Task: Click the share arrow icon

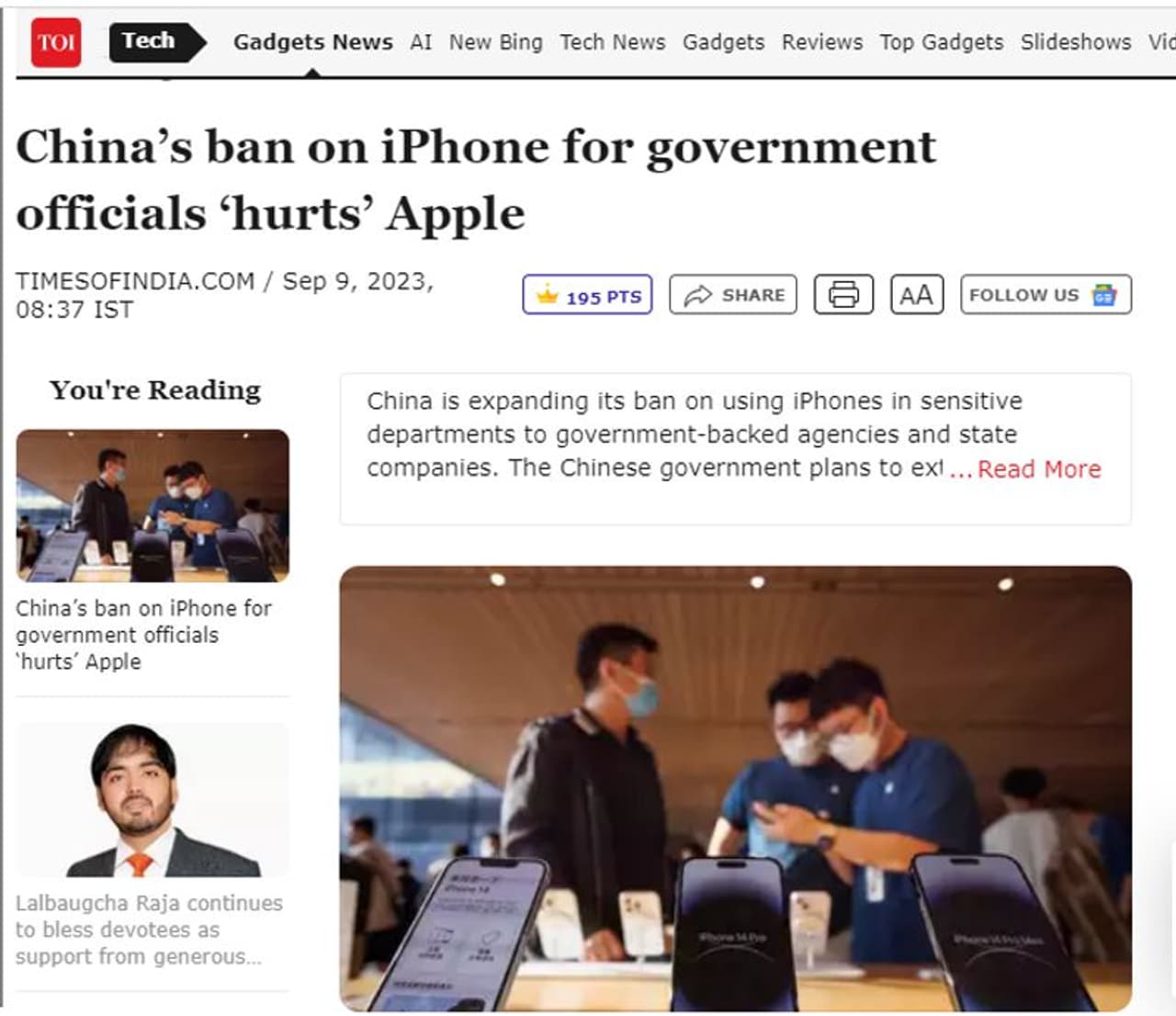Action: tap(698, 295)
